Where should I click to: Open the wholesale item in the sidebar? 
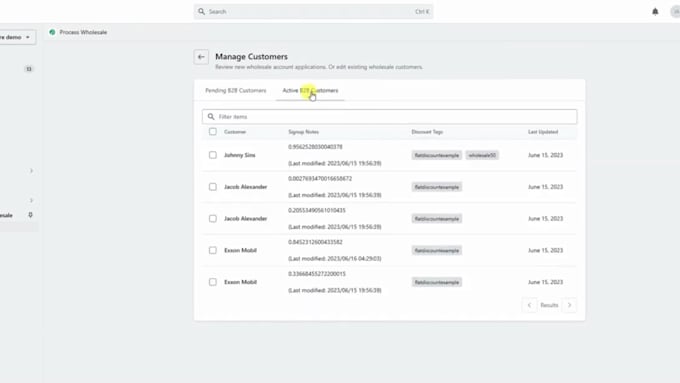tap(7, 215)
